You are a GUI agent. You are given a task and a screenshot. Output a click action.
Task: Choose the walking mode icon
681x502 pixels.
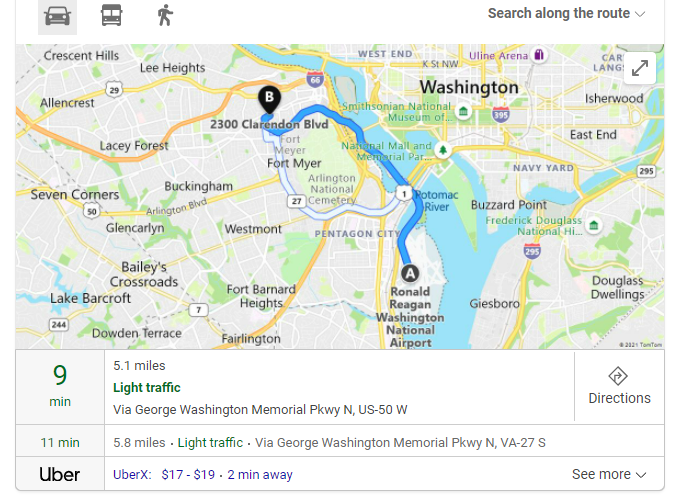pyautogui.click(x=165, y=16)
